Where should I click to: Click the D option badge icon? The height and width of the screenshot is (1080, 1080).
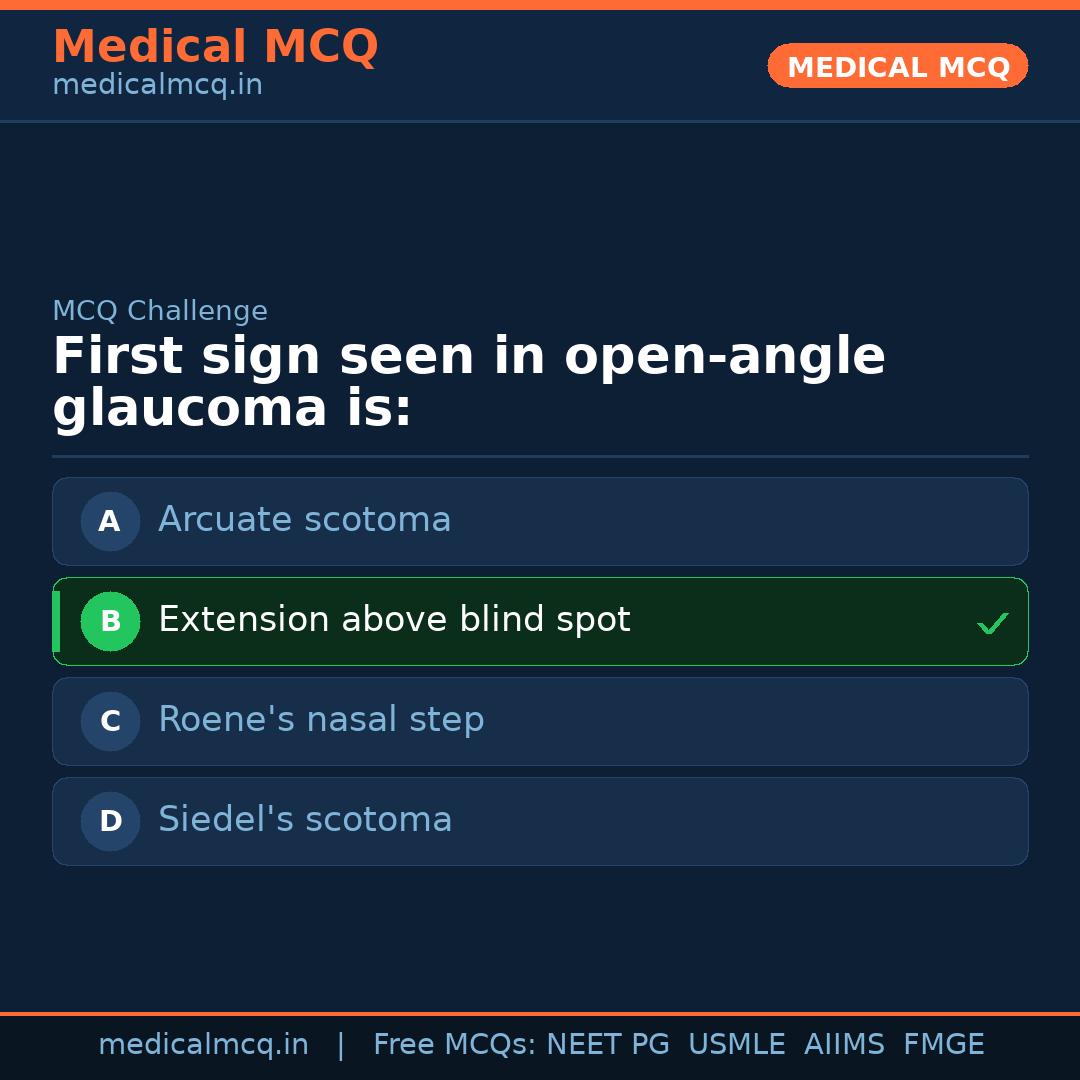point(110,821)
